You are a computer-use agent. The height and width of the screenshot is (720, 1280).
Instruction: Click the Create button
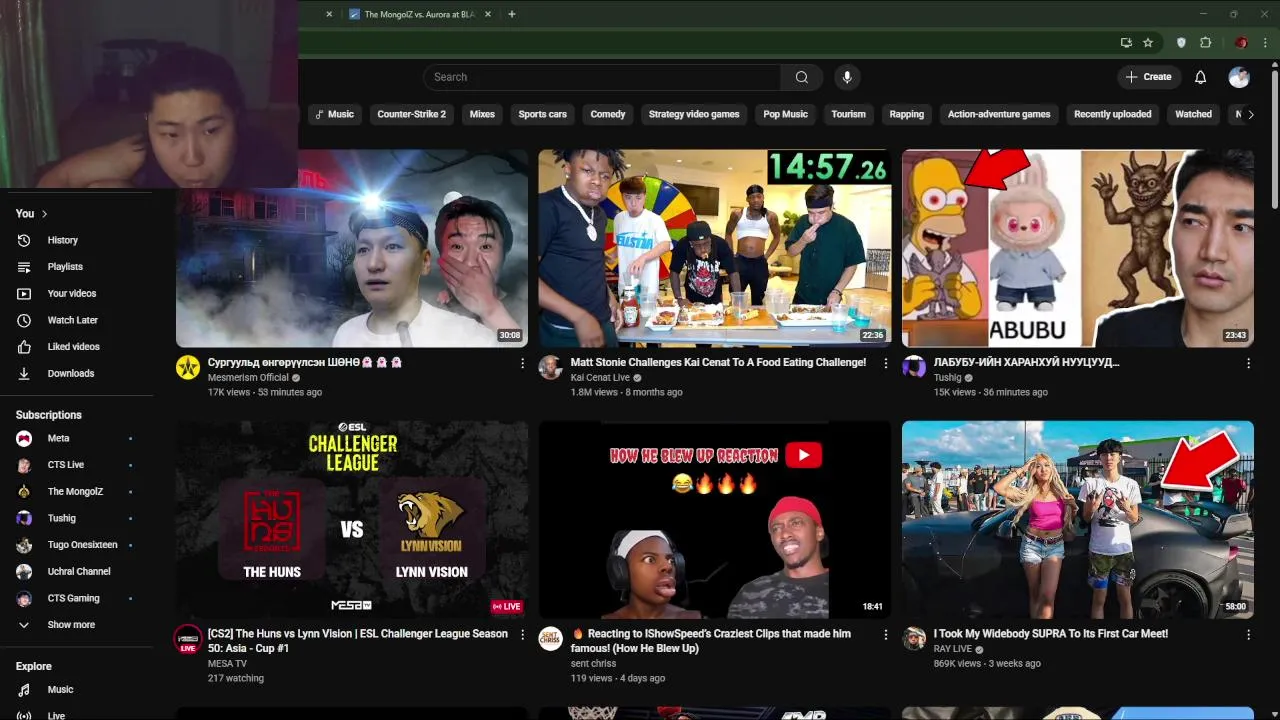click(1148, 77)
